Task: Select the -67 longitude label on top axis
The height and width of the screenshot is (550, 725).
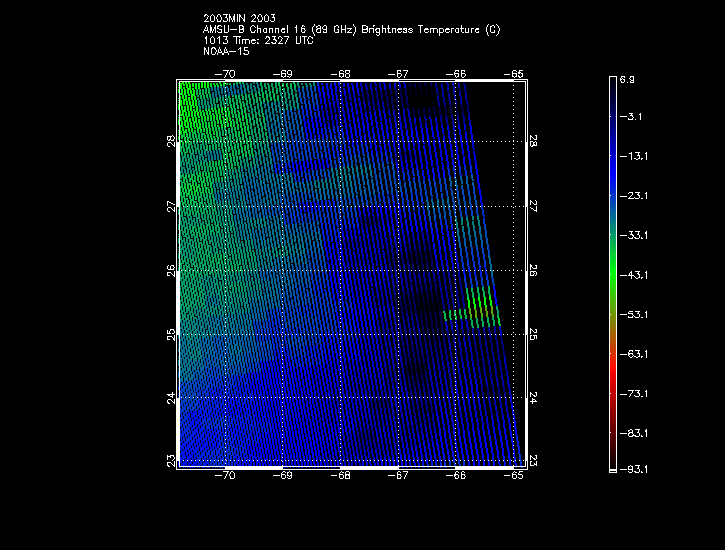Action: 400,73
